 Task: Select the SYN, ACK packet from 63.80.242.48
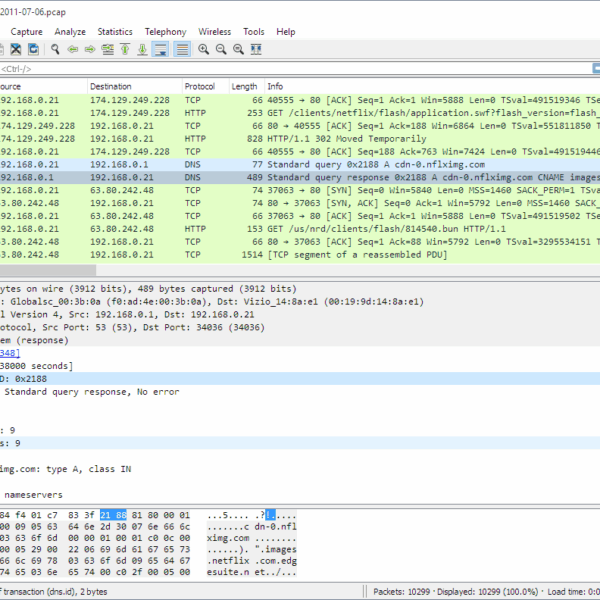[x=300, y=203]
